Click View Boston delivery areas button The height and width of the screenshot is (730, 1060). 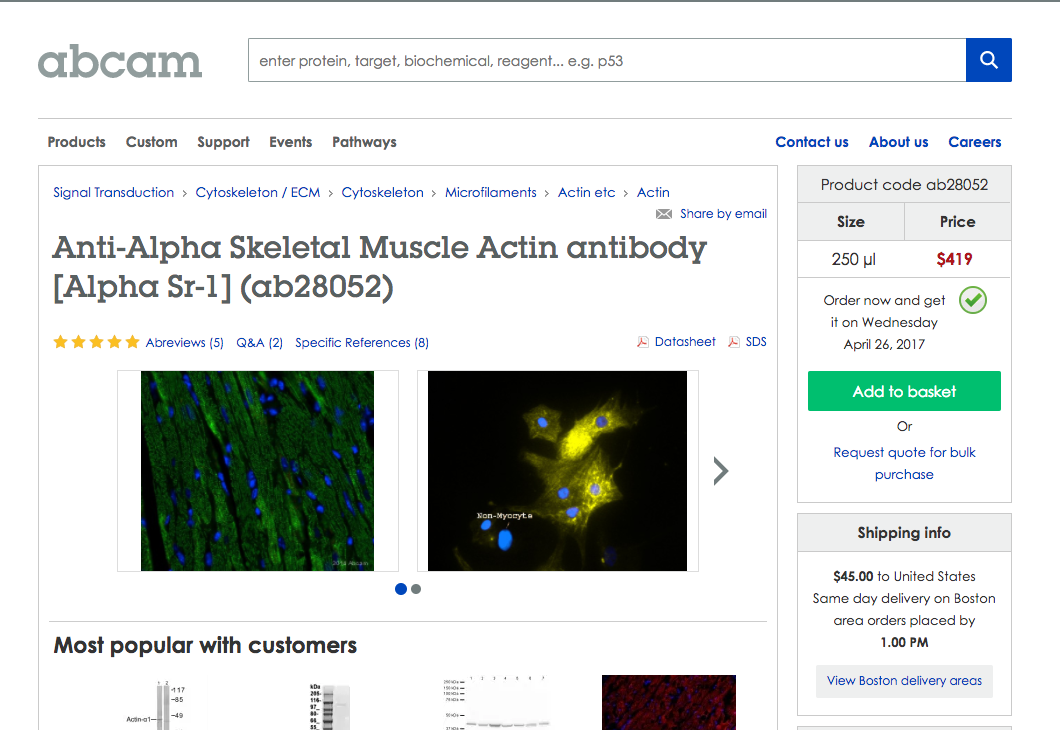905,681
